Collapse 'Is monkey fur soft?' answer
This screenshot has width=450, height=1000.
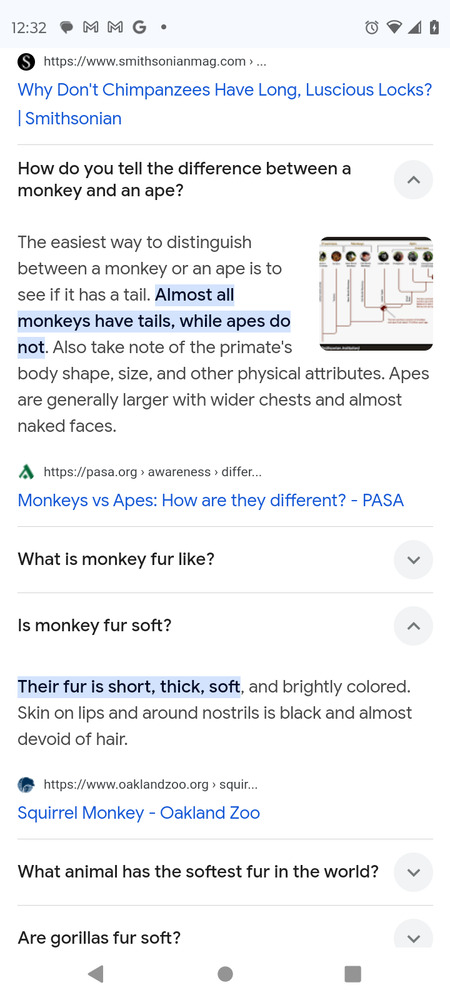413,626
